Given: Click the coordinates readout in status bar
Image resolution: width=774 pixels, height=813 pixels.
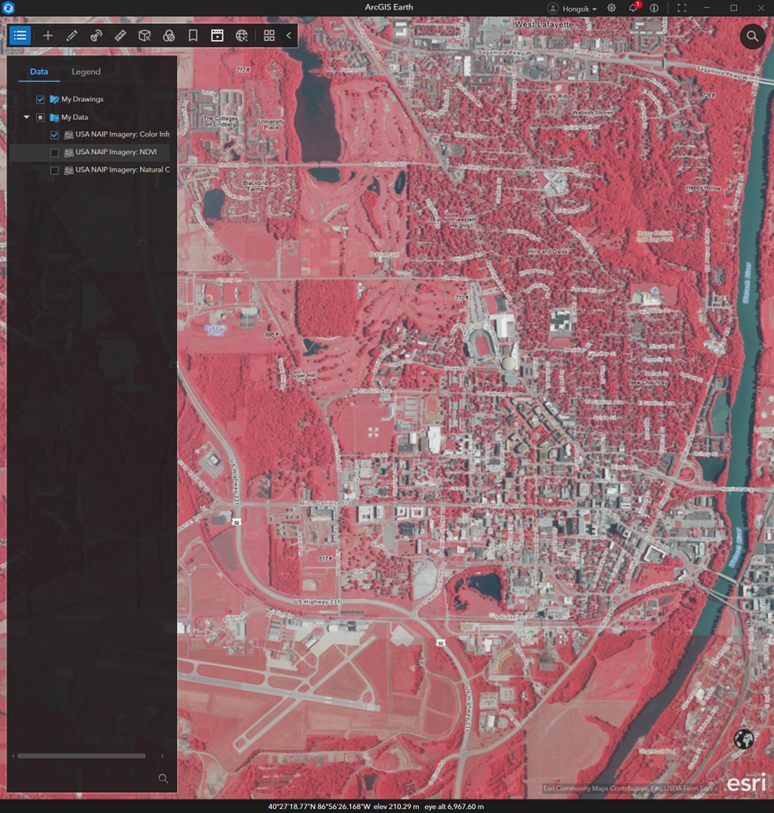Looking at the screenshot, I should tap(319, 807).
